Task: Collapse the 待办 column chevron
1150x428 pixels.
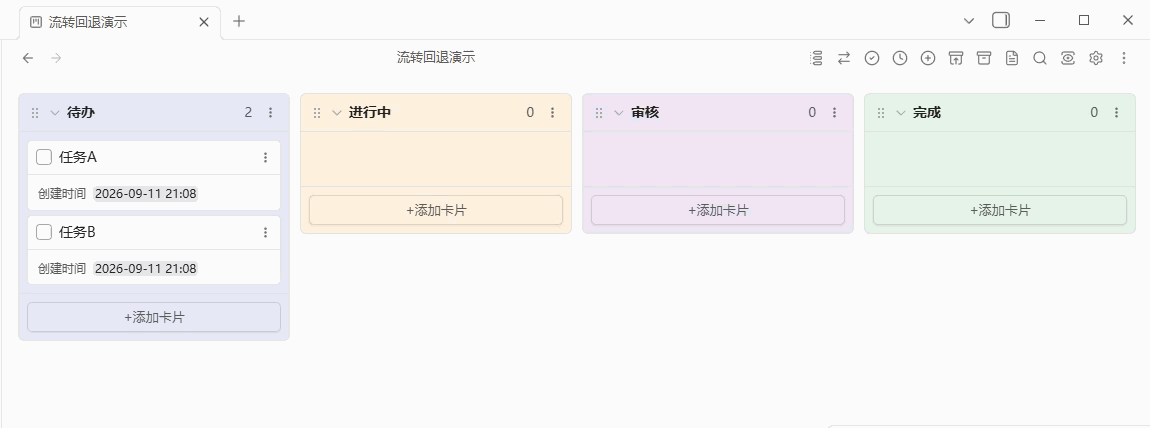Action: point(55,113)
